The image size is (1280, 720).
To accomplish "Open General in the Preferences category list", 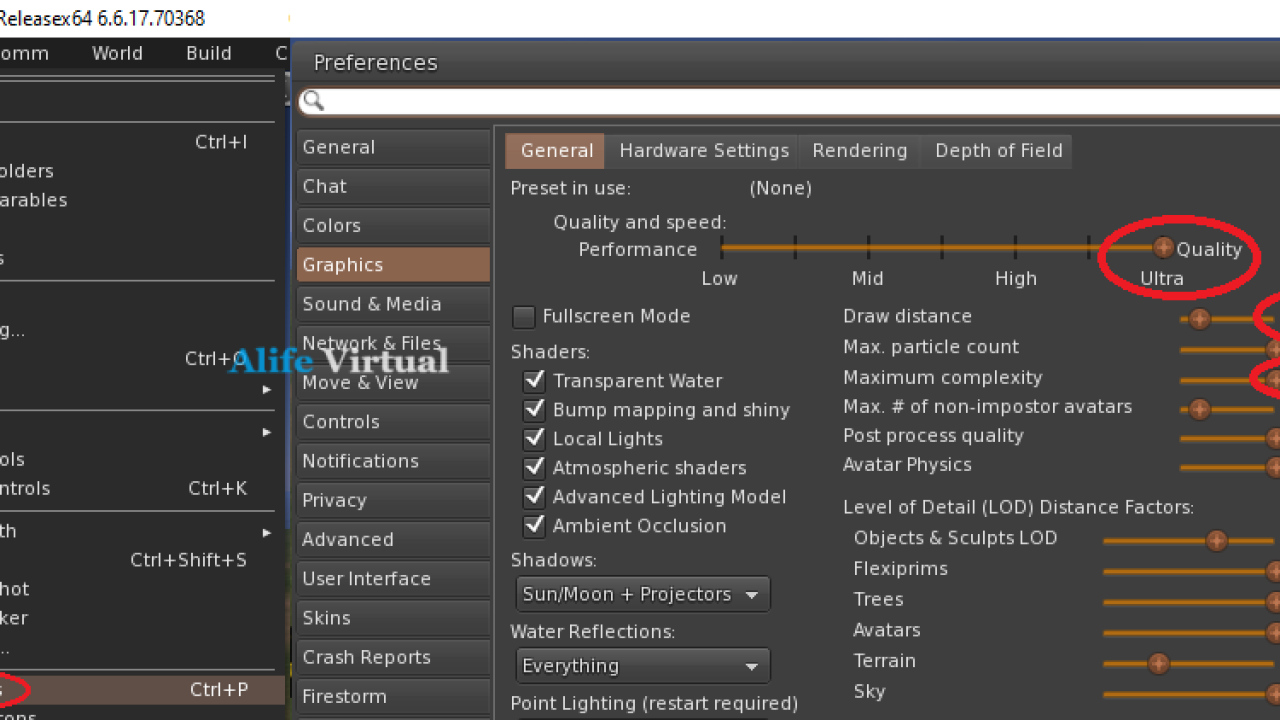I will pos(393,147).
